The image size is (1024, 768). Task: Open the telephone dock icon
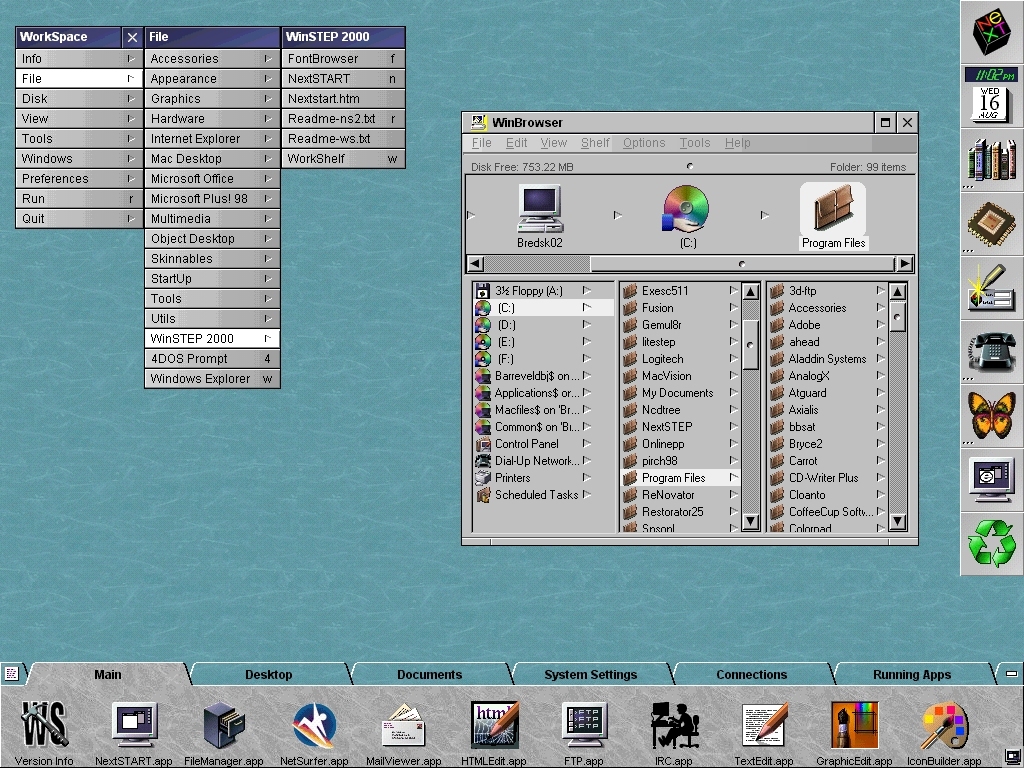[x=991, y=352]
